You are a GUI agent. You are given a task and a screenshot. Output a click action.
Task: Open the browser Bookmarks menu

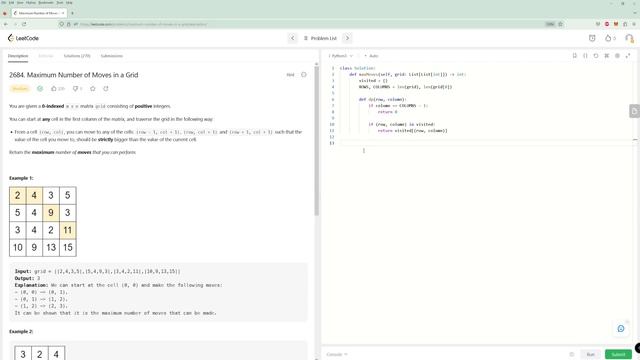46,2
